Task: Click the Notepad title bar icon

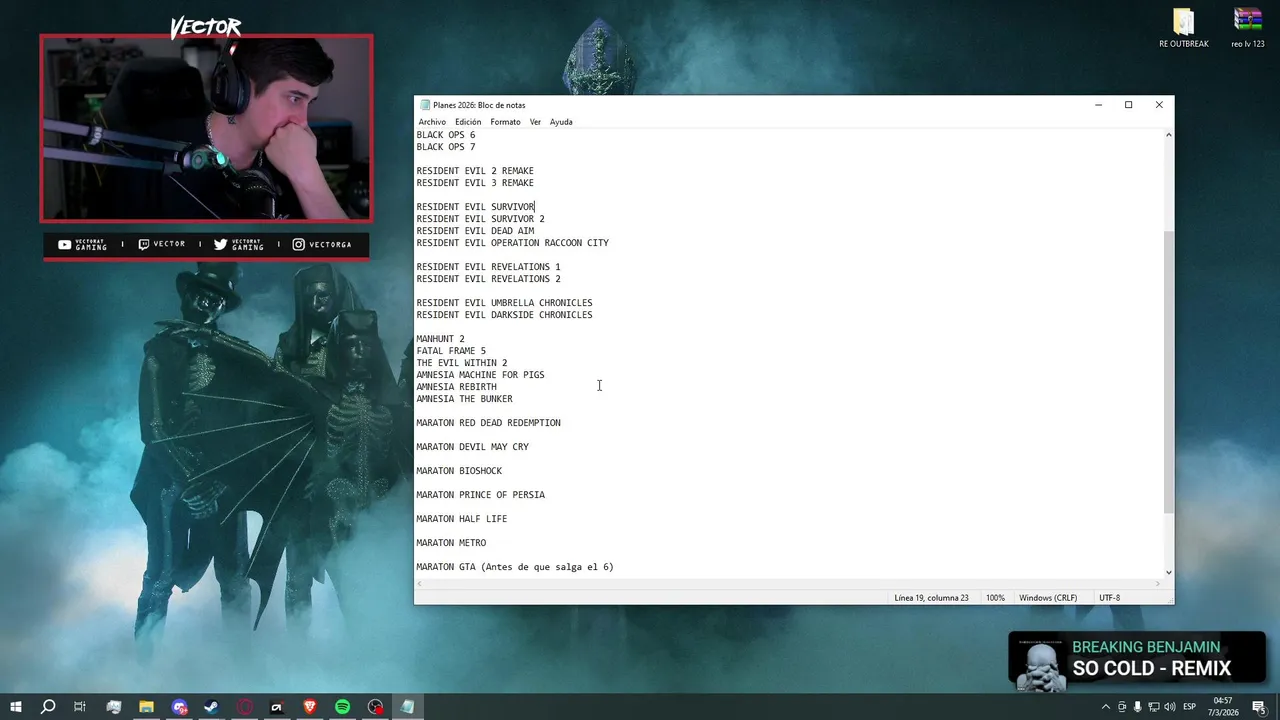Action: (425, 105)
